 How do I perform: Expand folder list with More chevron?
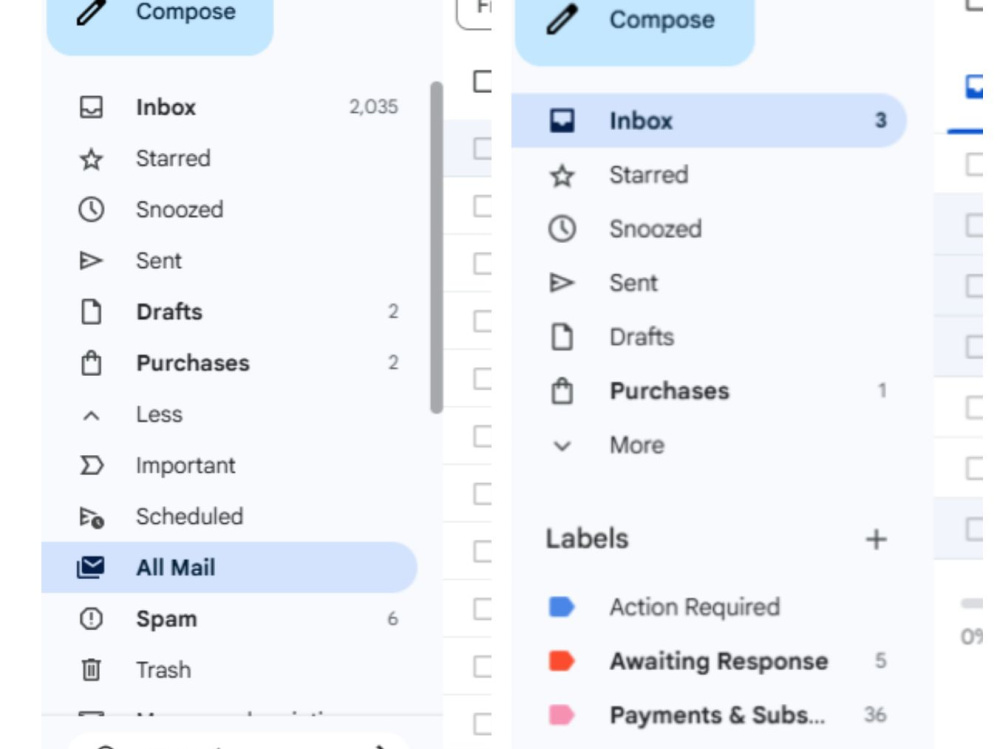(x=562, y=446)
